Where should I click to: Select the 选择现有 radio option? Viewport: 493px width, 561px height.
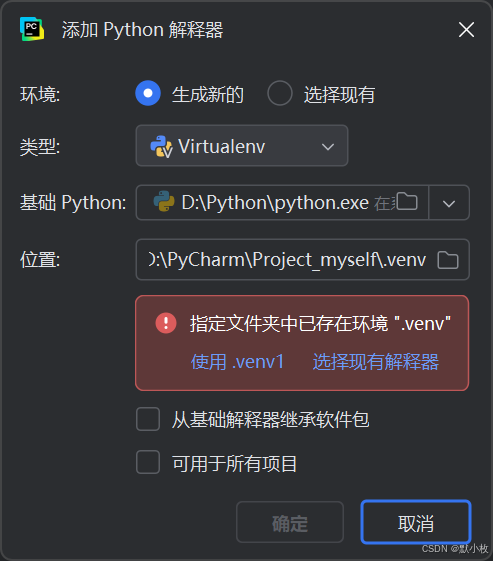tap(280, 93)
